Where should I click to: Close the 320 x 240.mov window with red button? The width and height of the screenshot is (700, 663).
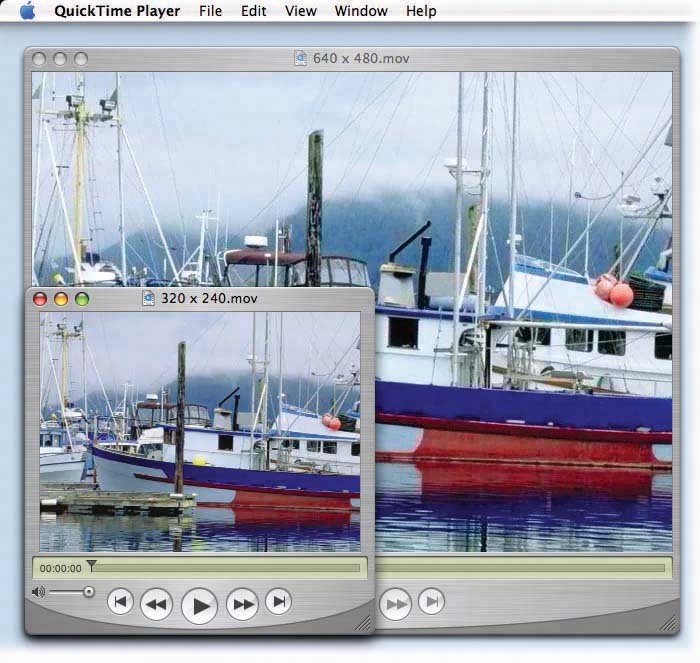click(x=40, y=299)
